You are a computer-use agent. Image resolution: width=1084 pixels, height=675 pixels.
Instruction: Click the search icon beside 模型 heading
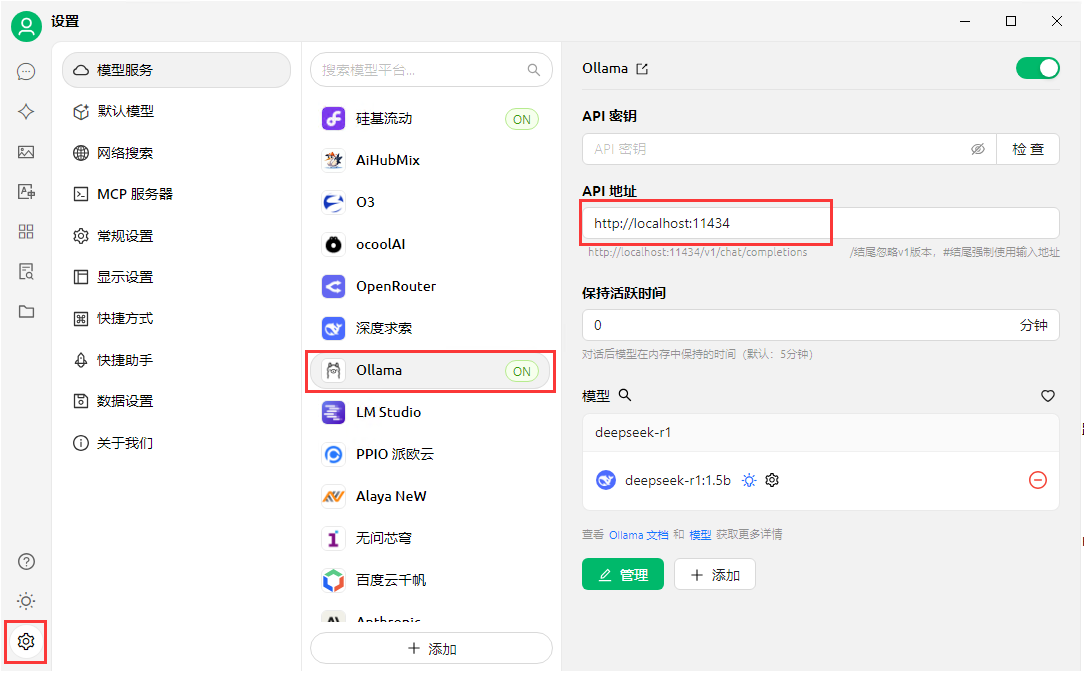624,395
